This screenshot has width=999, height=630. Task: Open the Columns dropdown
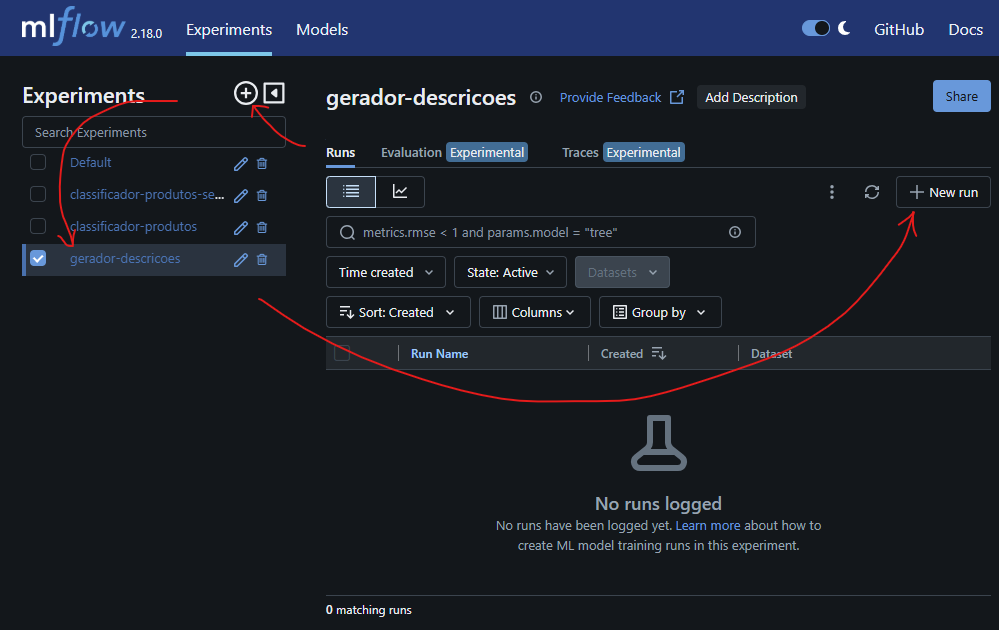(x=535, y=312)
